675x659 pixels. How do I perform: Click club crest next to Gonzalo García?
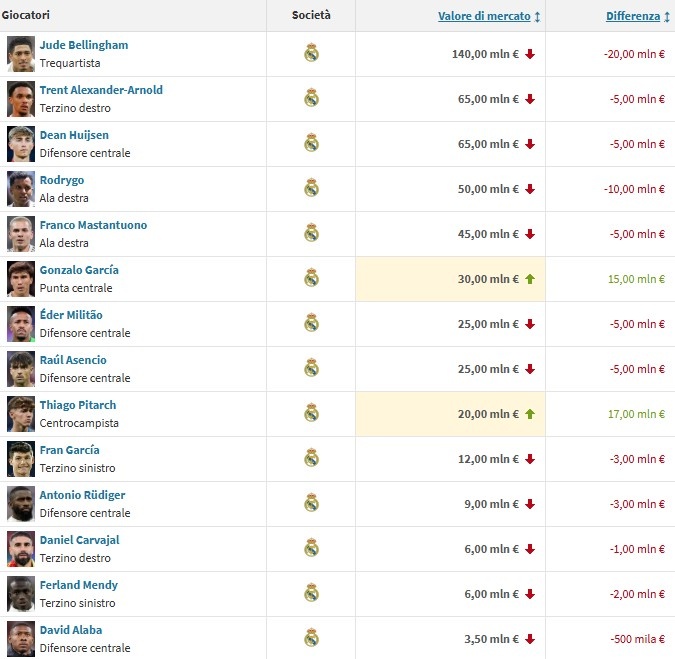point(311,278)
